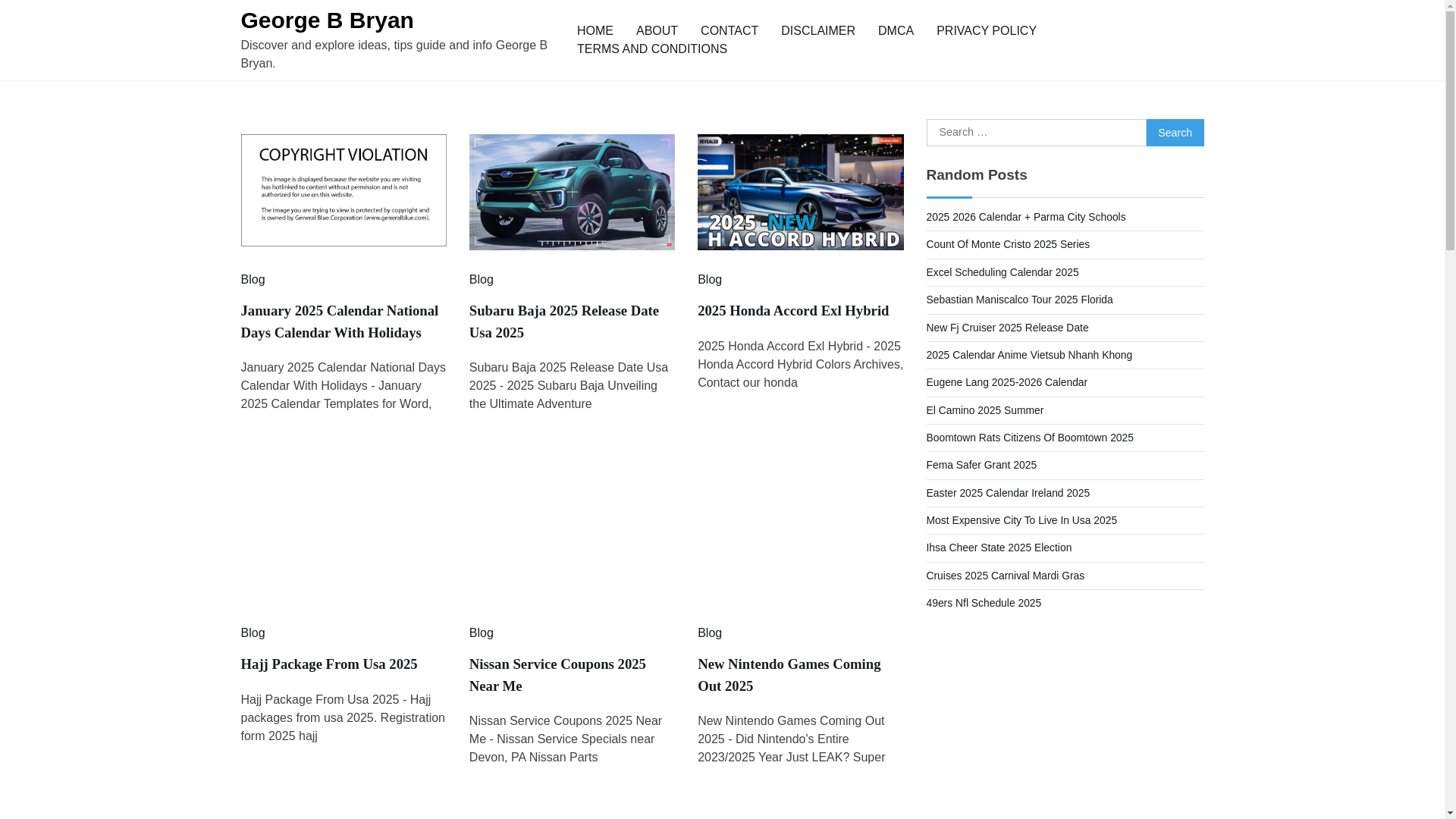Open Eugene Lang 2025-2026 Calendar link
The height and width of the screenshot is (819, 1456).
tap(1006, 382)
